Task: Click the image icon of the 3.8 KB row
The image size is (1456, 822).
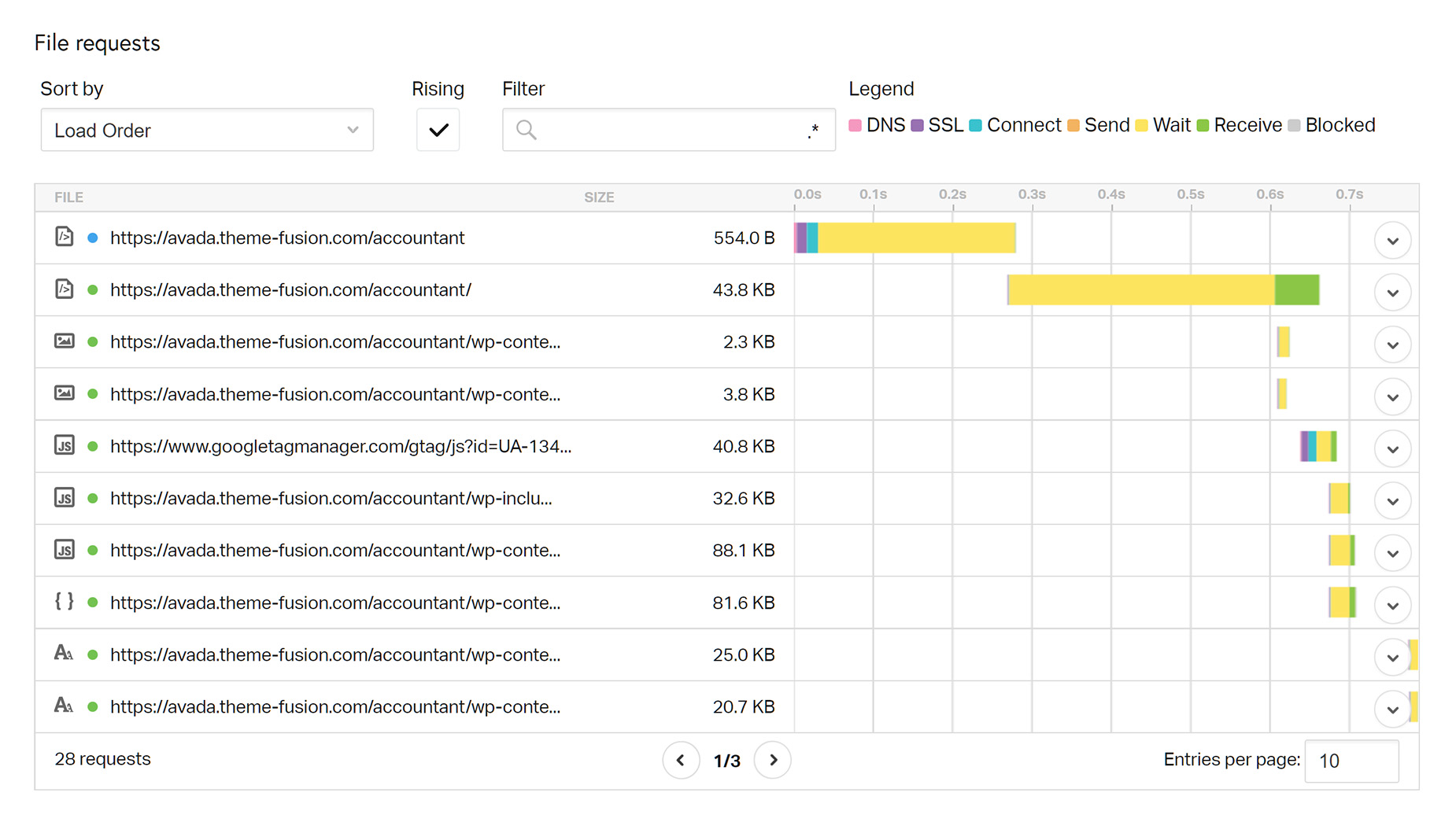Action: [65, 393]
